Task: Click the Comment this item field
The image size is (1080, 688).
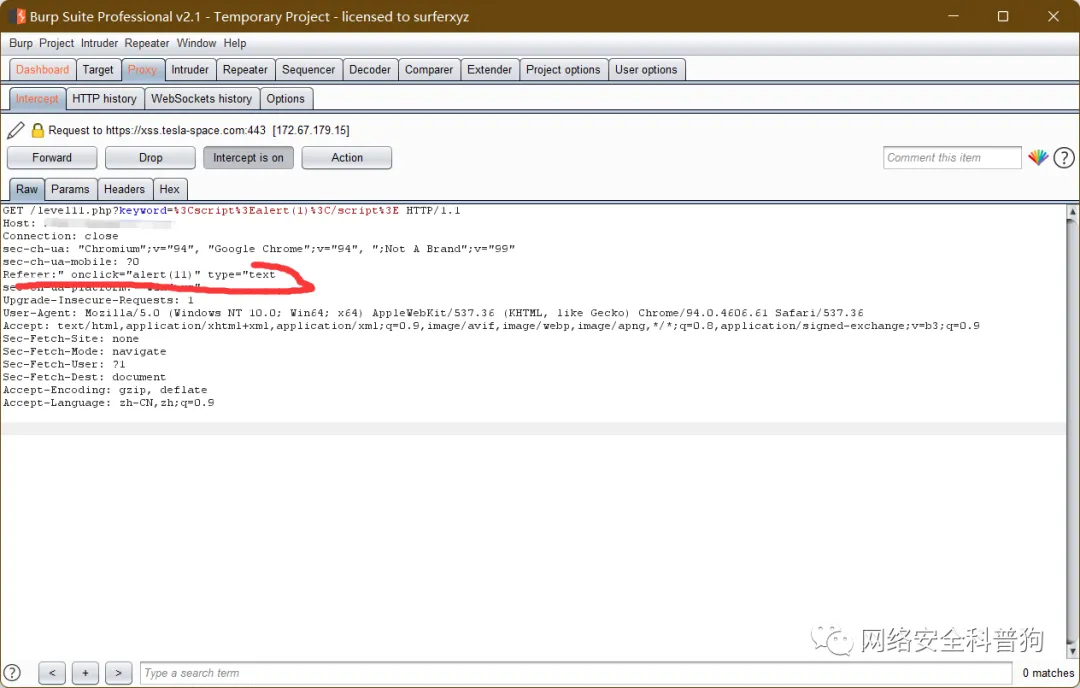Action: (x=952, y=158)
